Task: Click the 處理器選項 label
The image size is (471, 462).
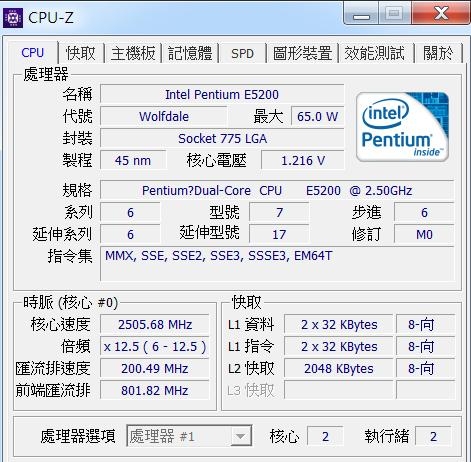Action: tap(78, 436)
